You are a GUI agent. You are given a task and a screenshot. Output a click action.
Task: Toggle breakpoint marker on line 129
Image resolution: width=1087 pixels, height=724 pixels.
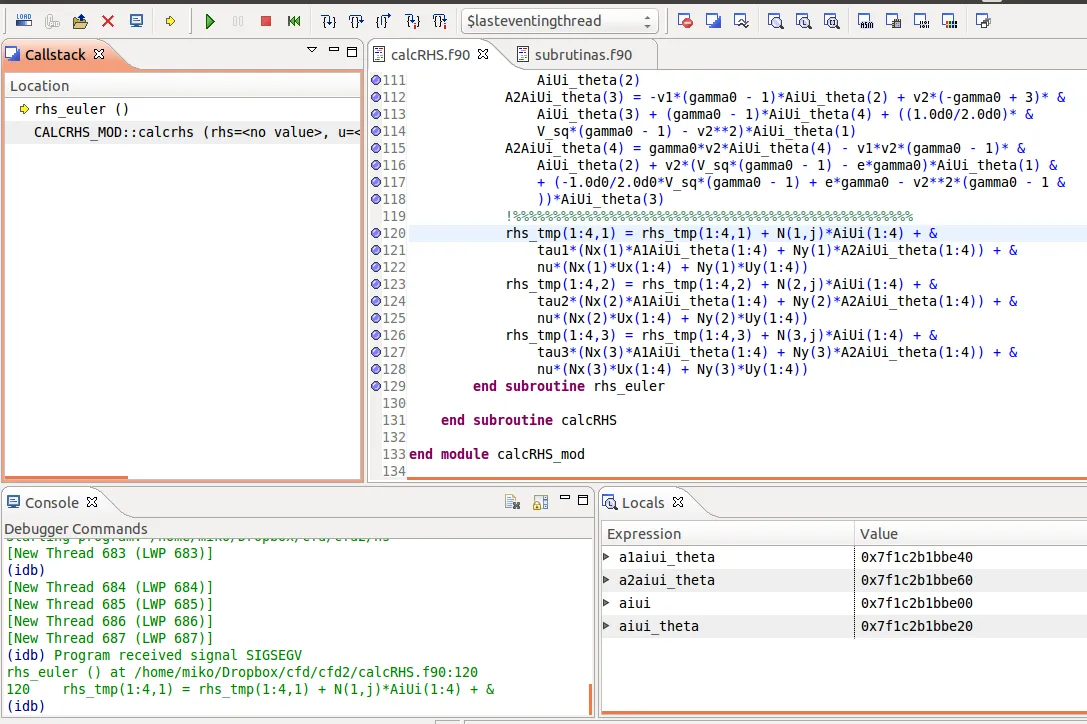376,386
